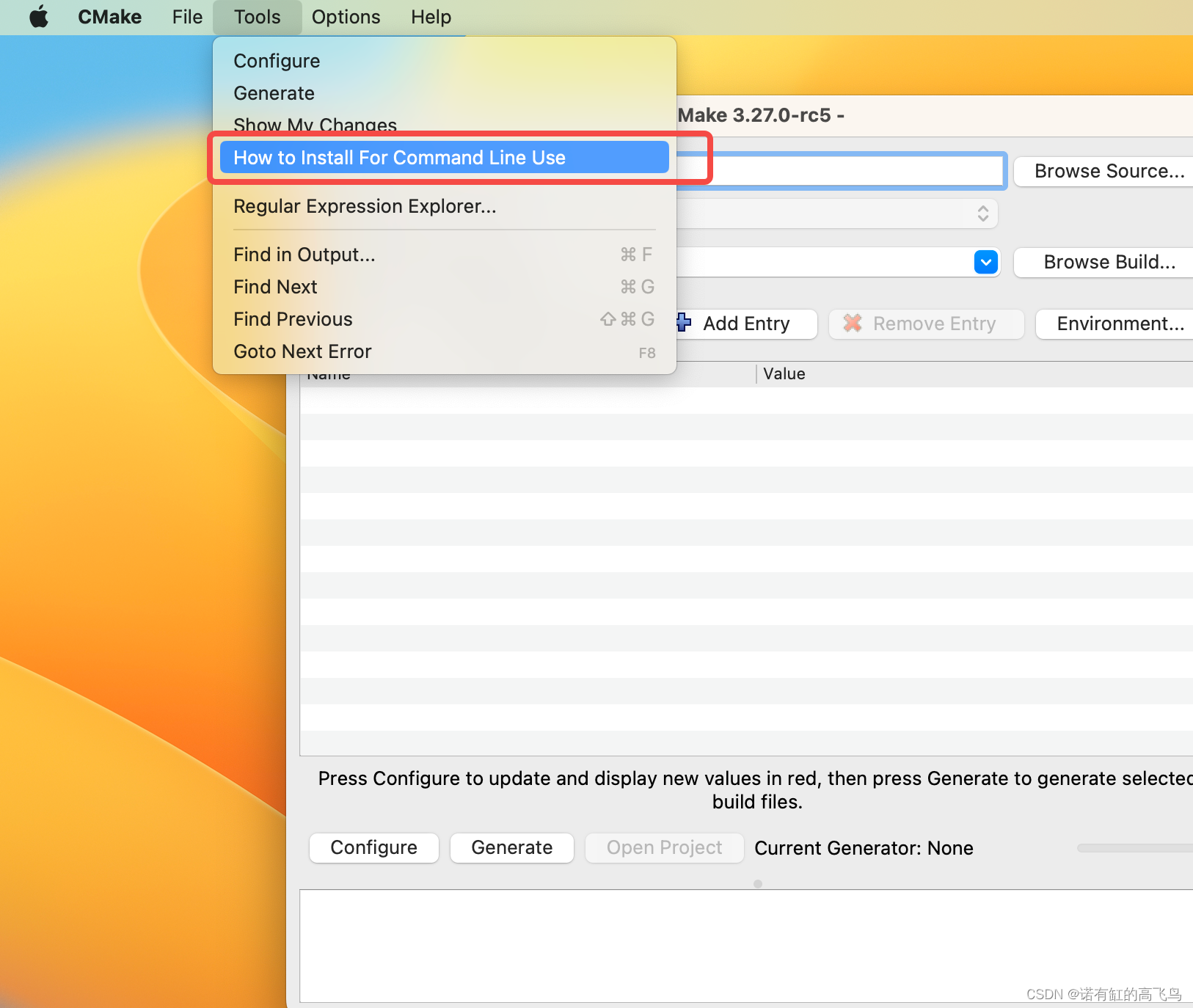Open the File menu

pos(187,17)
